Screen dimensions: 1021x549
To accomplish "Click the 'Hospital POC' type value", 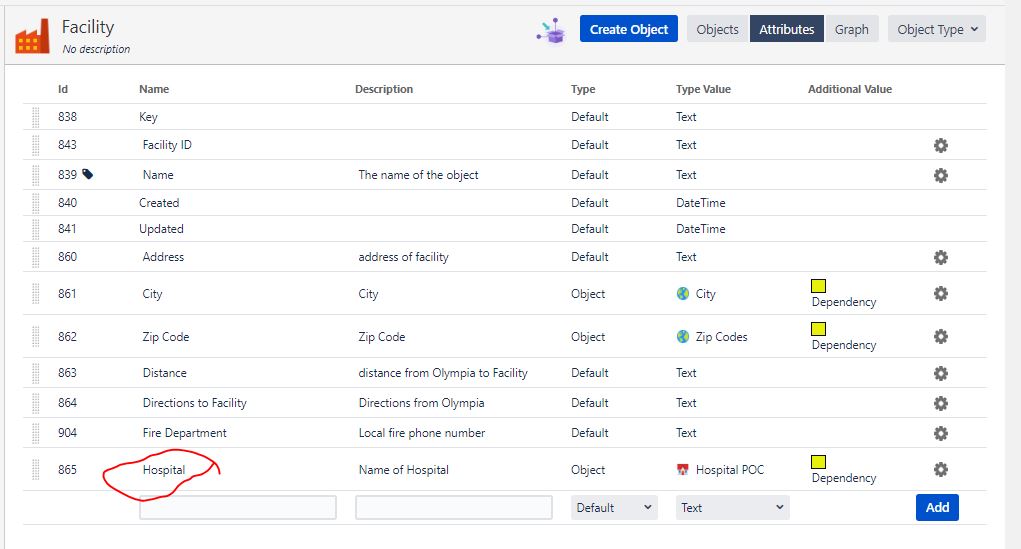I will (730, 470).
